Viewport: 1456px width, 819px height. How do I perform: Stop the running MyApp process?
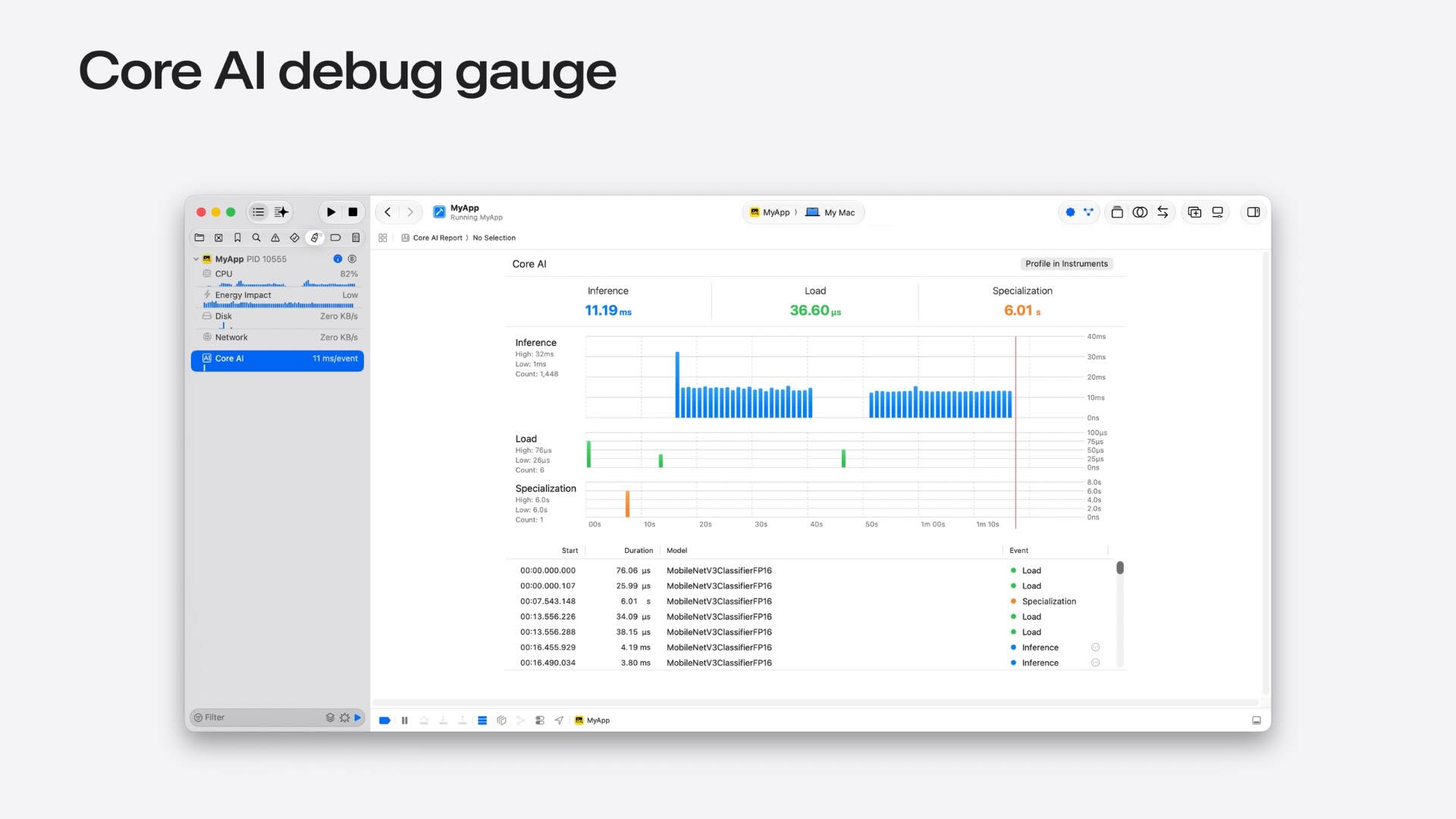[353, 212]
